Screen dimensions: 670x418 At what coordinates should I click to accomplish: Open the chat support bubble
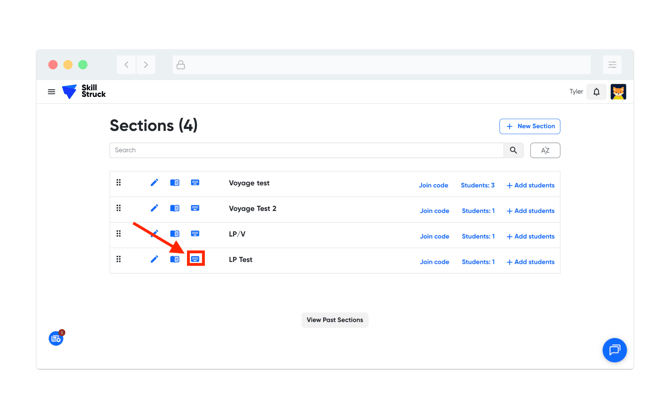(614, 350)
